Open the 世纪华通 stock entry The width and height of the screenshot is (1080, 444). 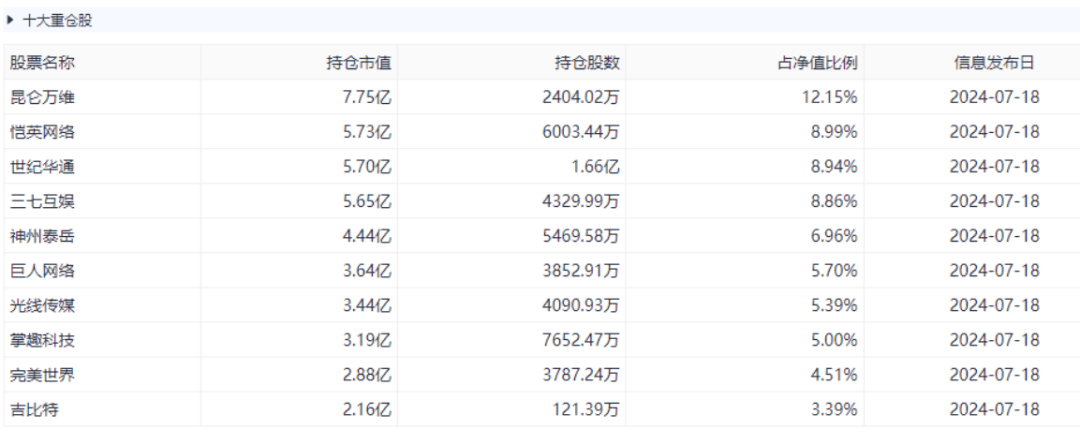42,167
